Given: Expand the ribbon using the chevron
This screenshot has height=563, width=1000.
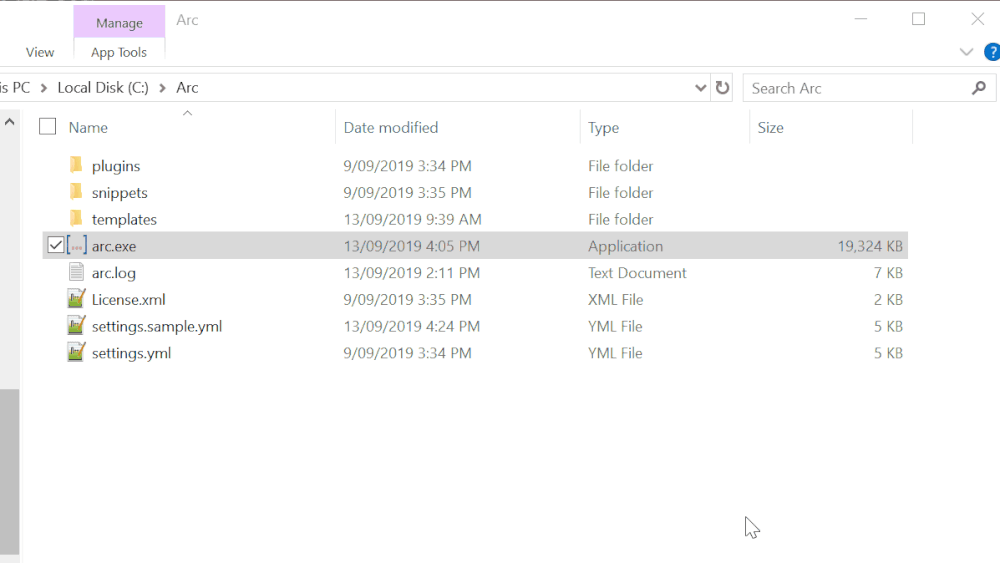Looking at the screenshot, I should [966, 52].
